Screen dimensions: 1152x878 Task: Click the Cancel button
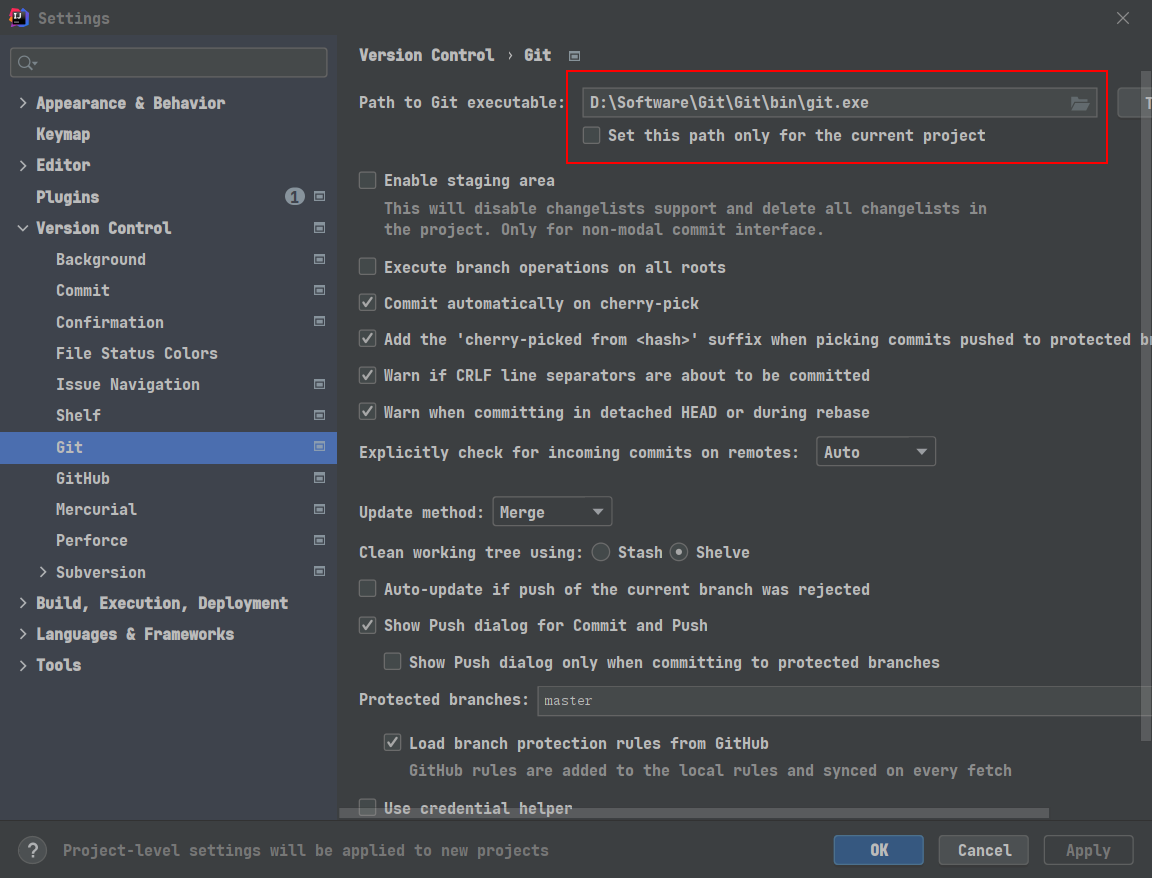pos(984,850)
